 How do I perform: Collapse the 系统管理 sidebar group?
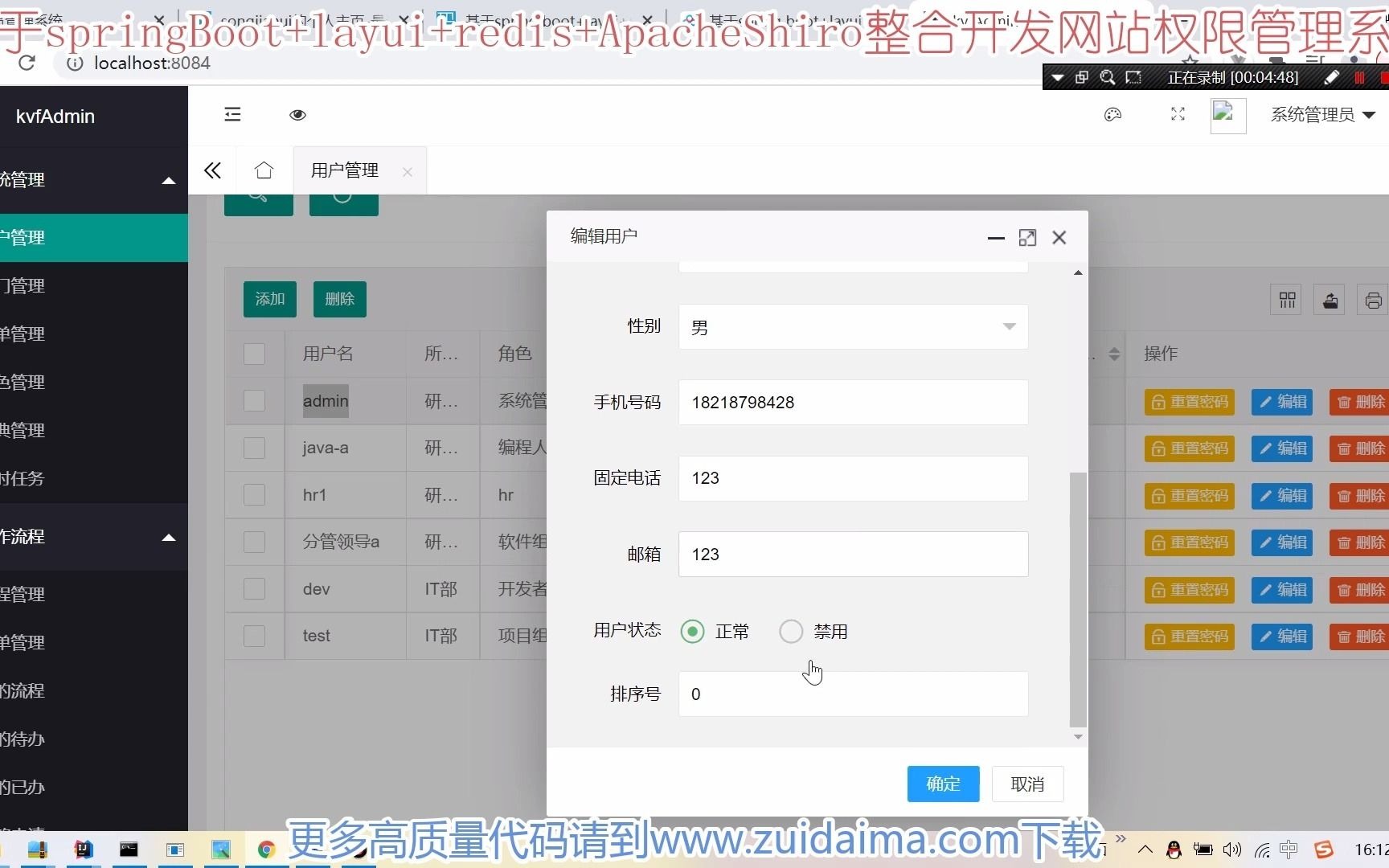pos(94,180)
